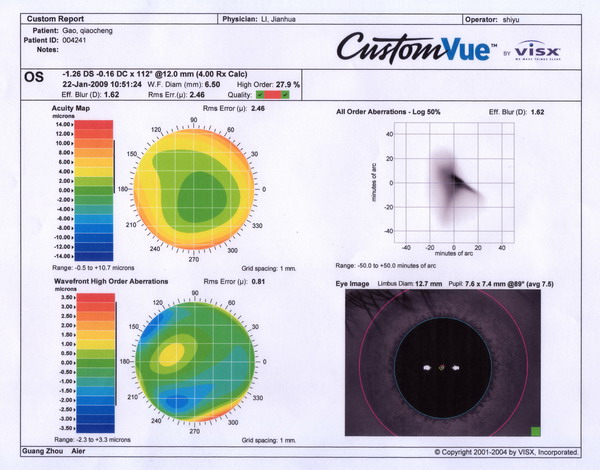The width and height of the screenshot is (600, 470).
Task: Click the large OS eye label
Action: [36, 76]
